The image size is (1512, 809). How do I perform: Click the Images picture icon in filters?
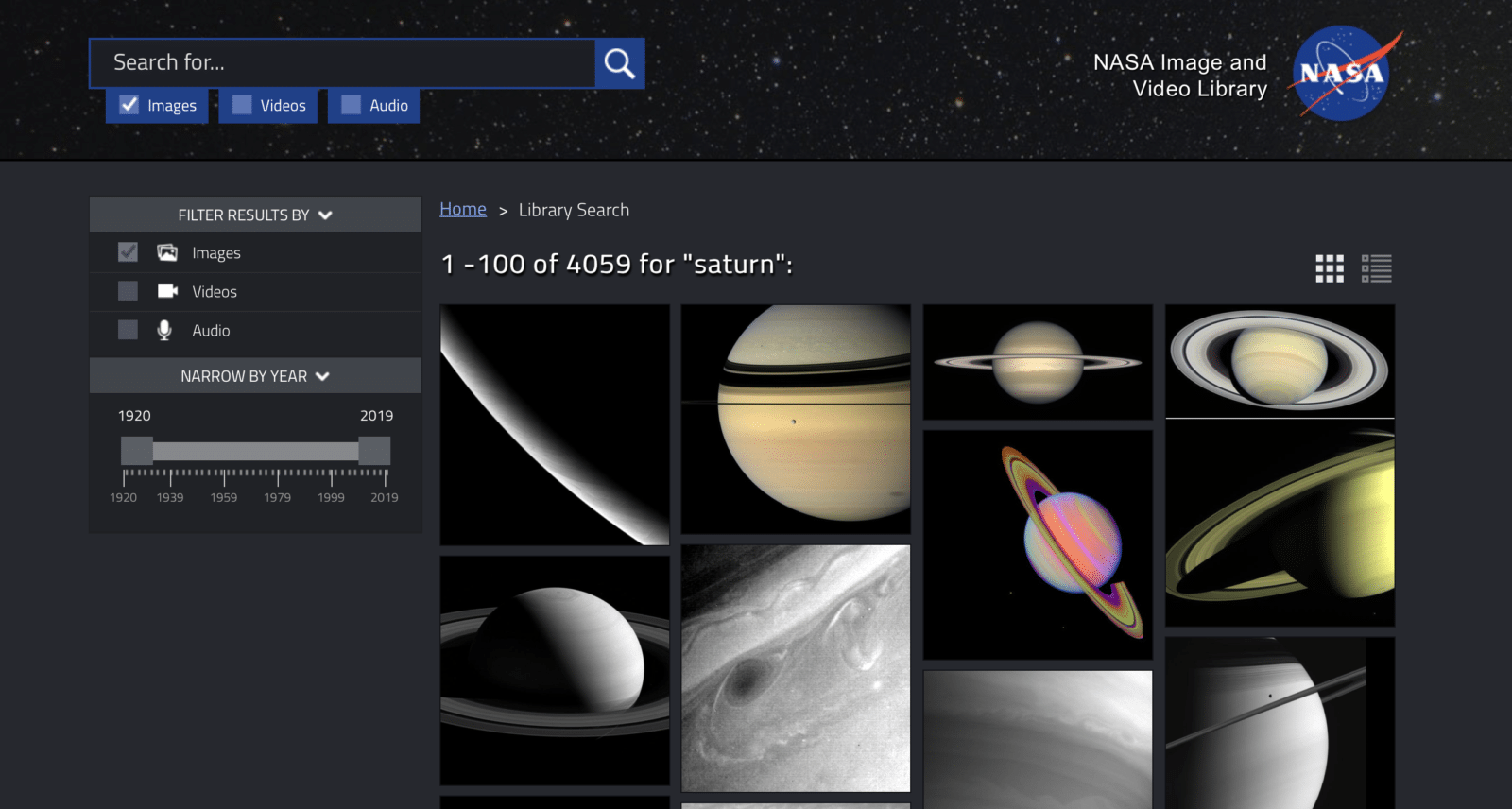[167, 252]
